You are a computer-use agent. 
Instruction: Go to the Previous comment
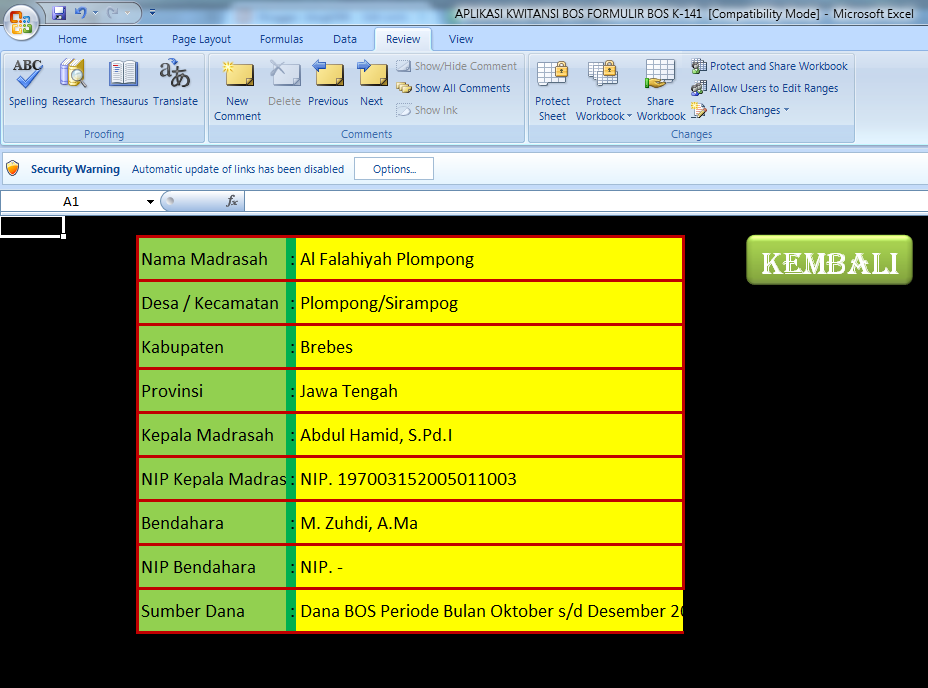328,83
